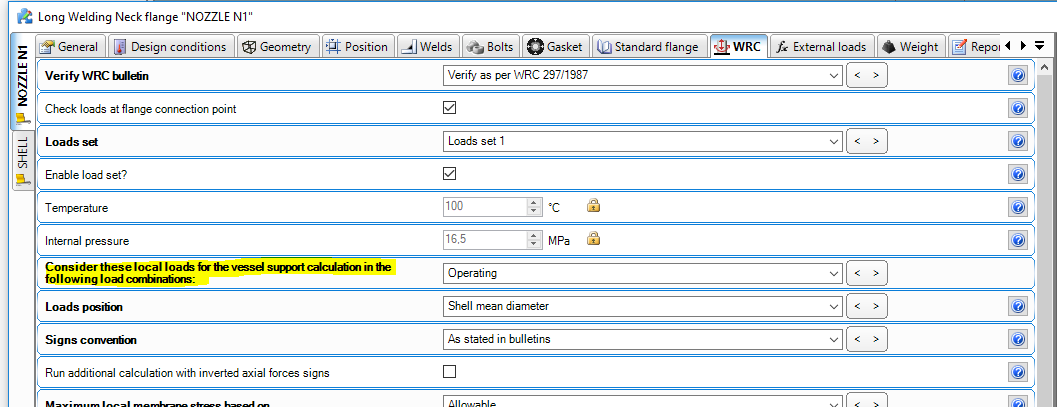Click the Long Welding Neck flange window icon
This screenshot has height=407, width=1057.
click(x=24, y=15)
